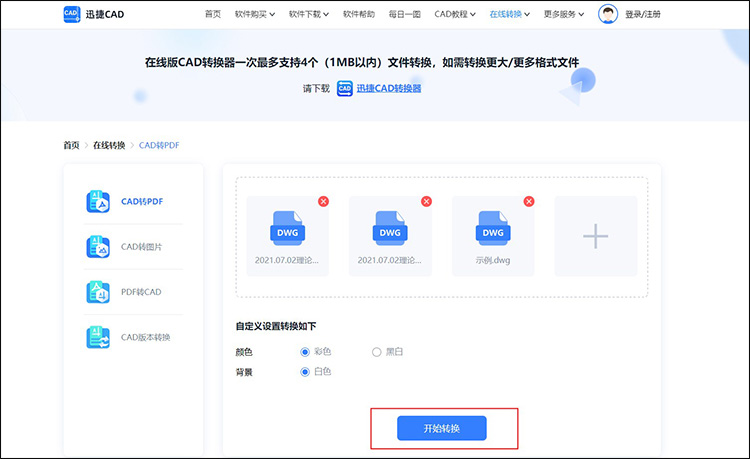Remove the 示例.dwg file
750x459 pixels.
(529, 201)
